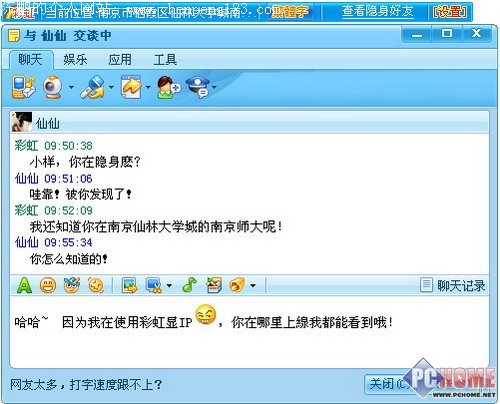Viewport: 500px width, 404px height.
Task: Invite friends with add-user icon
Action: [168, 87]
